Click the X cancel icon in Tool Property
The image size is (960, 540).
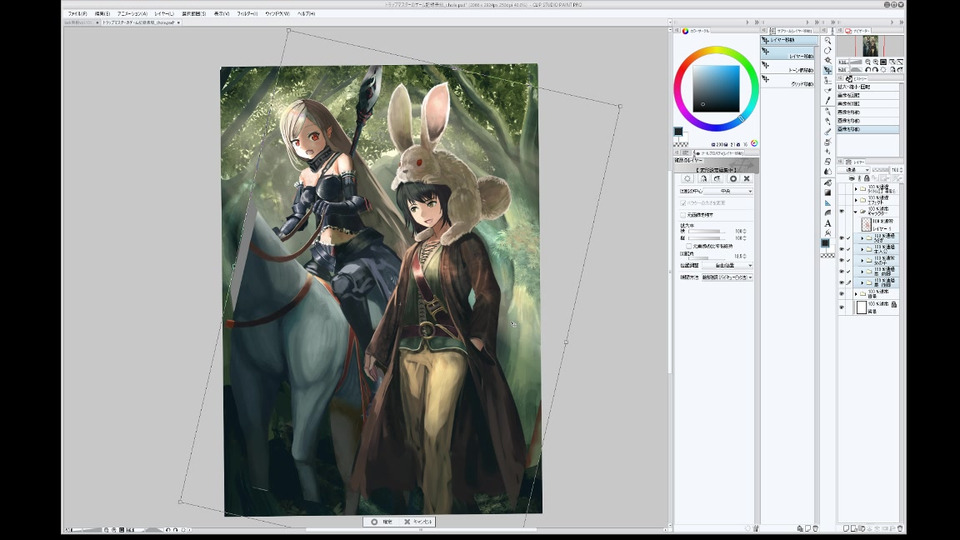(746, 179)
